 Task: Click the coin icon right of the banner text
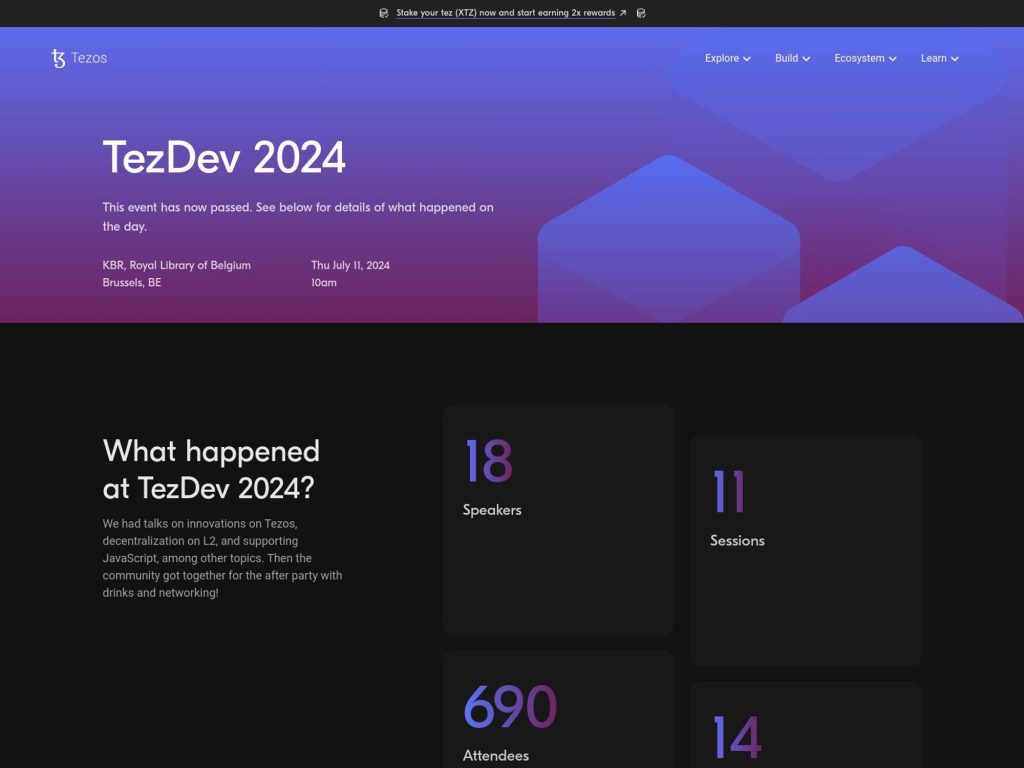(x=641, y=13)
